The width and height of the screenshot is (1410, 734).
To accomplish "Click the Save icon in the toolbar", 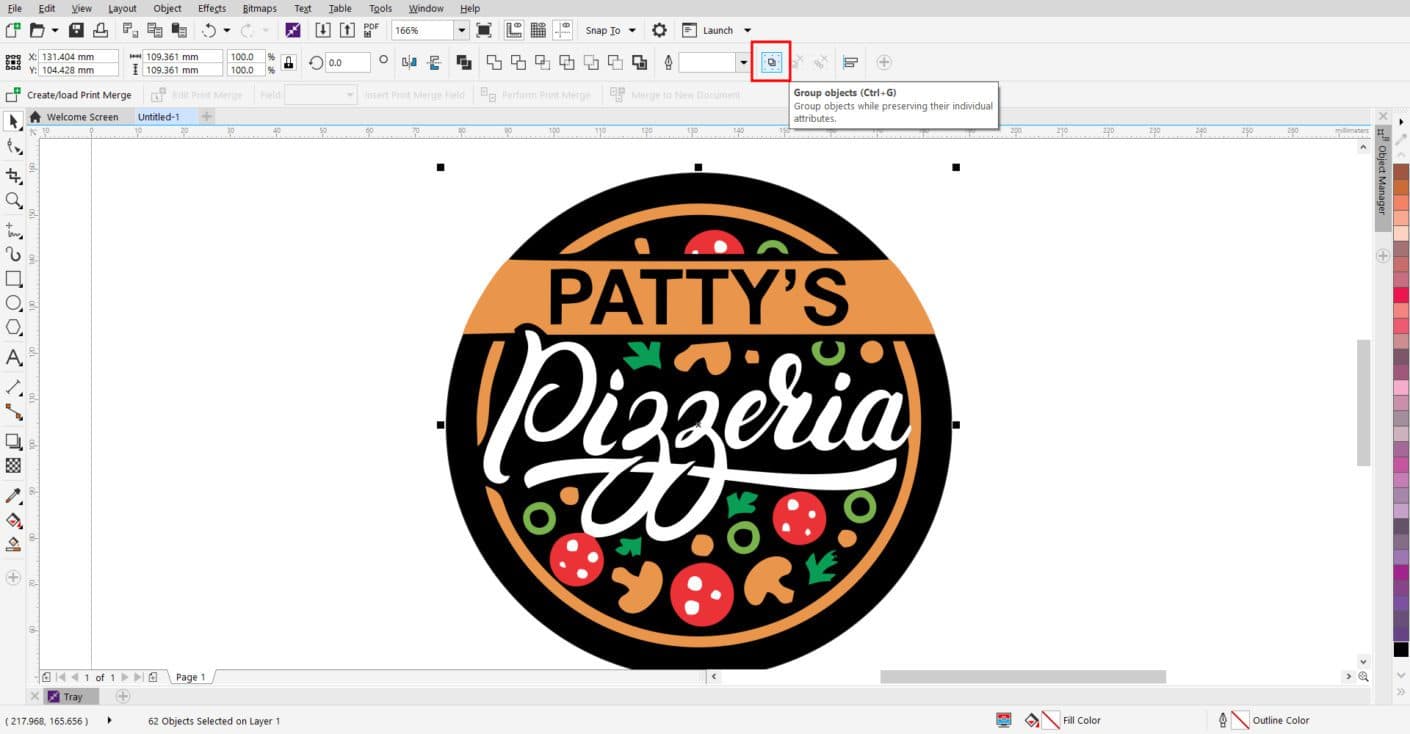I will [76, 30].
